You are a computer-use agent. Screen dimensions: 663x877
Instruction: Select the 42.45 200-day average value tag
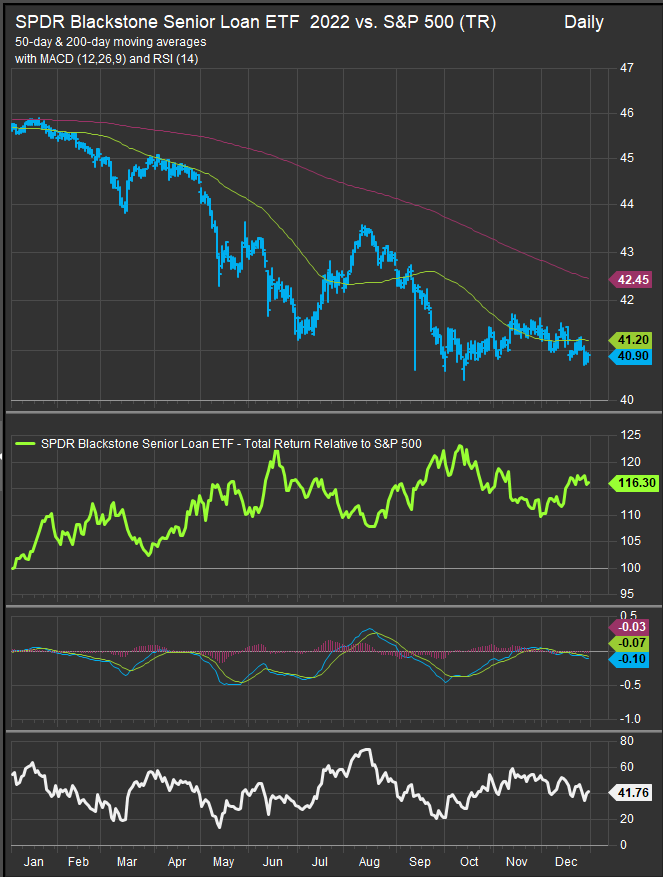coord(630,280)
